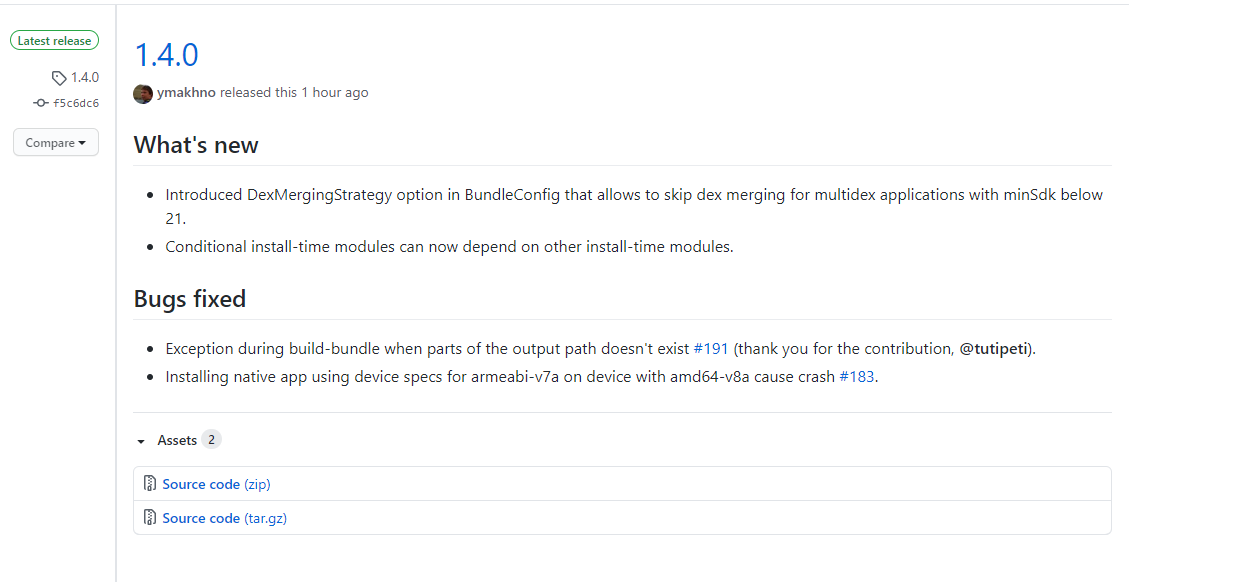Open ymakhno's username link
The height and width of the screenshot is (582, 1251).
click(x=186, y=92)
